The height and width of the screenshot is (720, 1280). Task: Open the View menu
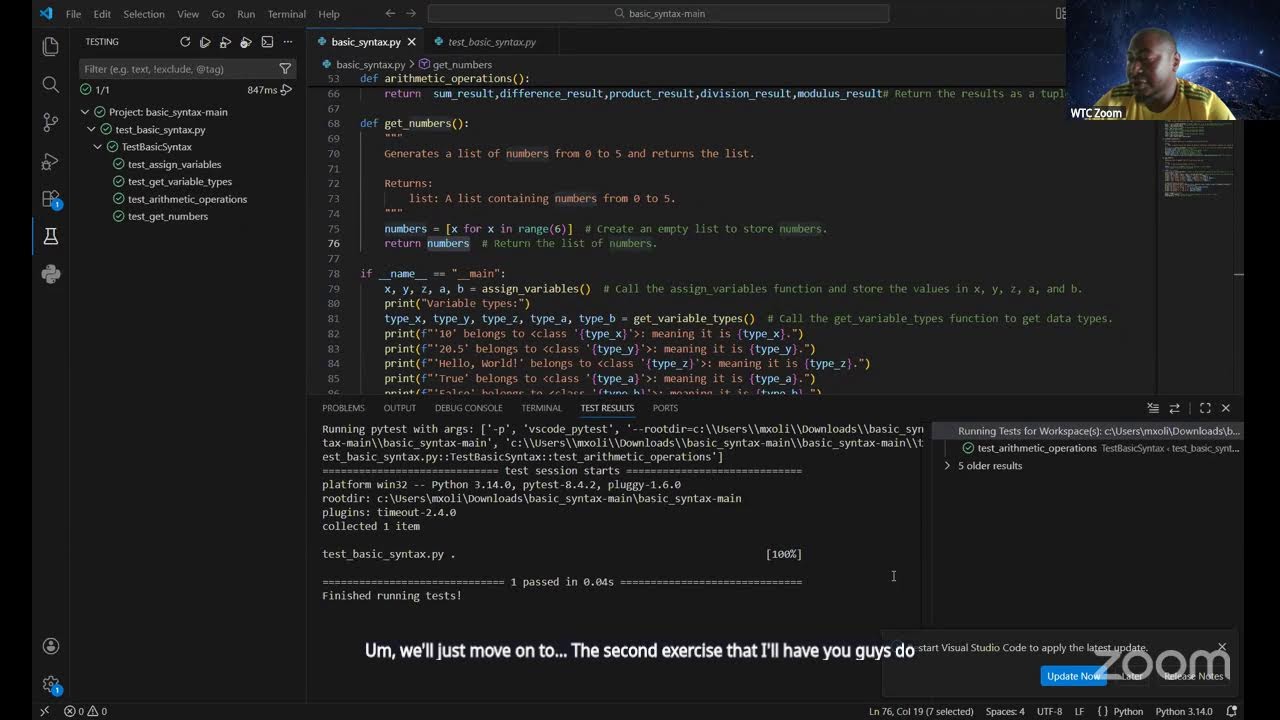coord(188,14)
